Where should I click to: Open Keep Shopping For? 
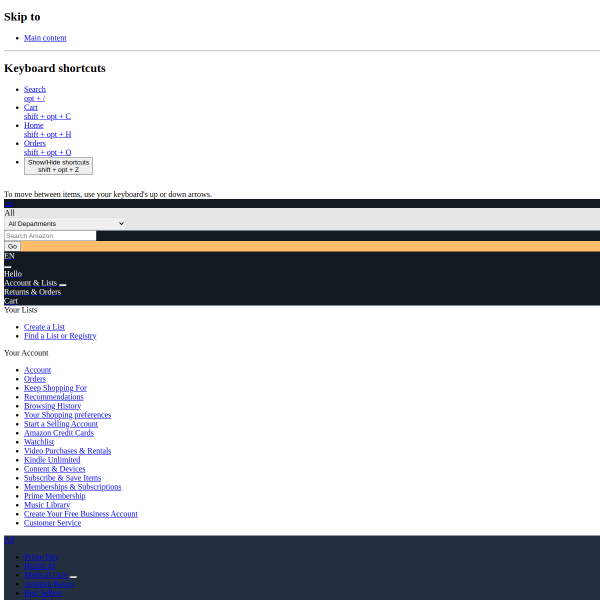55,388
